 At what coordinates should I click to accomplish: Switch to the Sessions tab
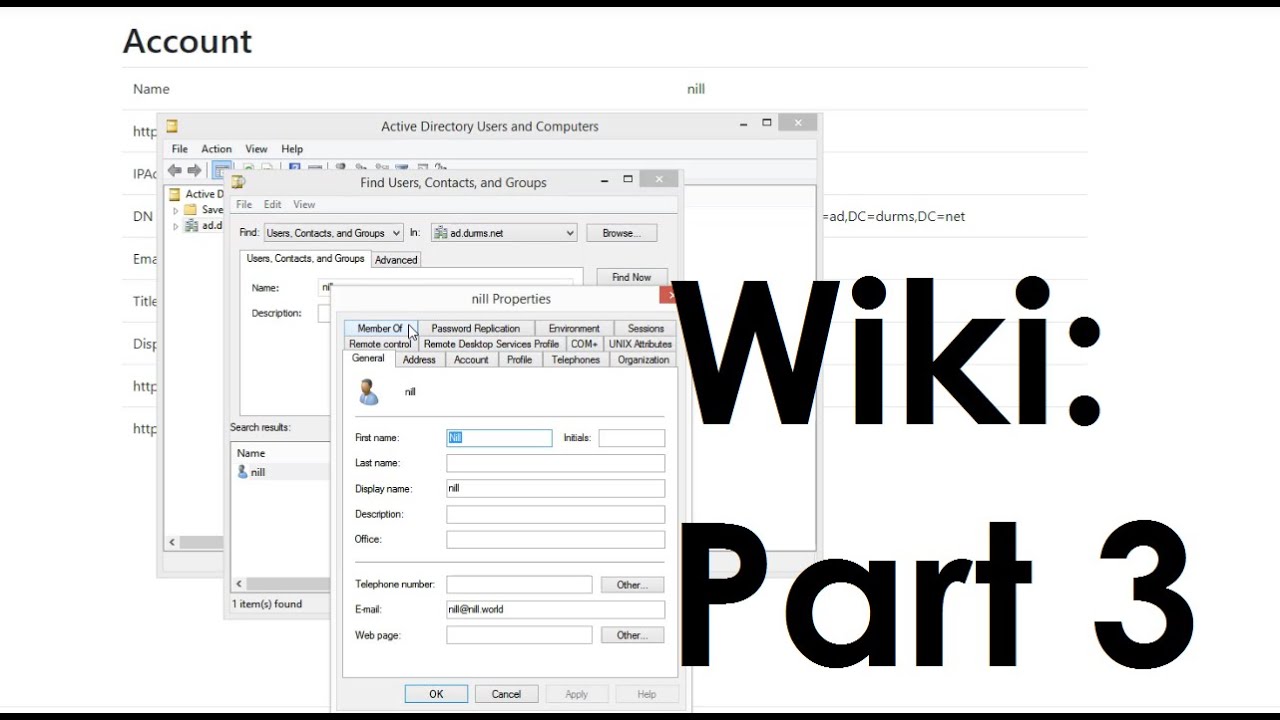pyautogui.click(x=645, y=328)
